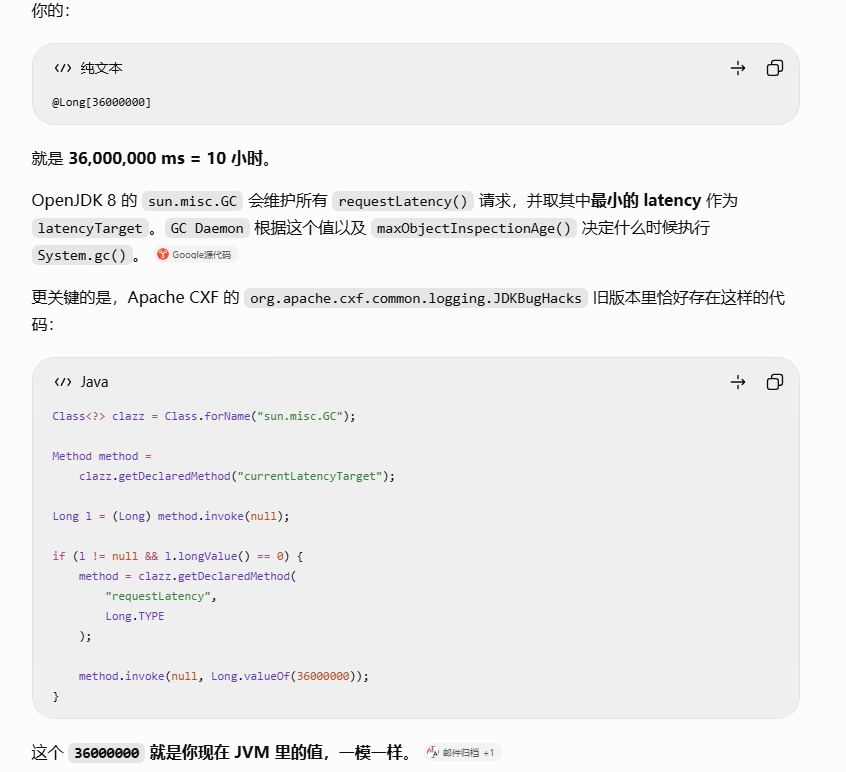Click the inline code maxObjectInspectionAge()
Viewport: 846px width, 772px height.
[474, 228]
